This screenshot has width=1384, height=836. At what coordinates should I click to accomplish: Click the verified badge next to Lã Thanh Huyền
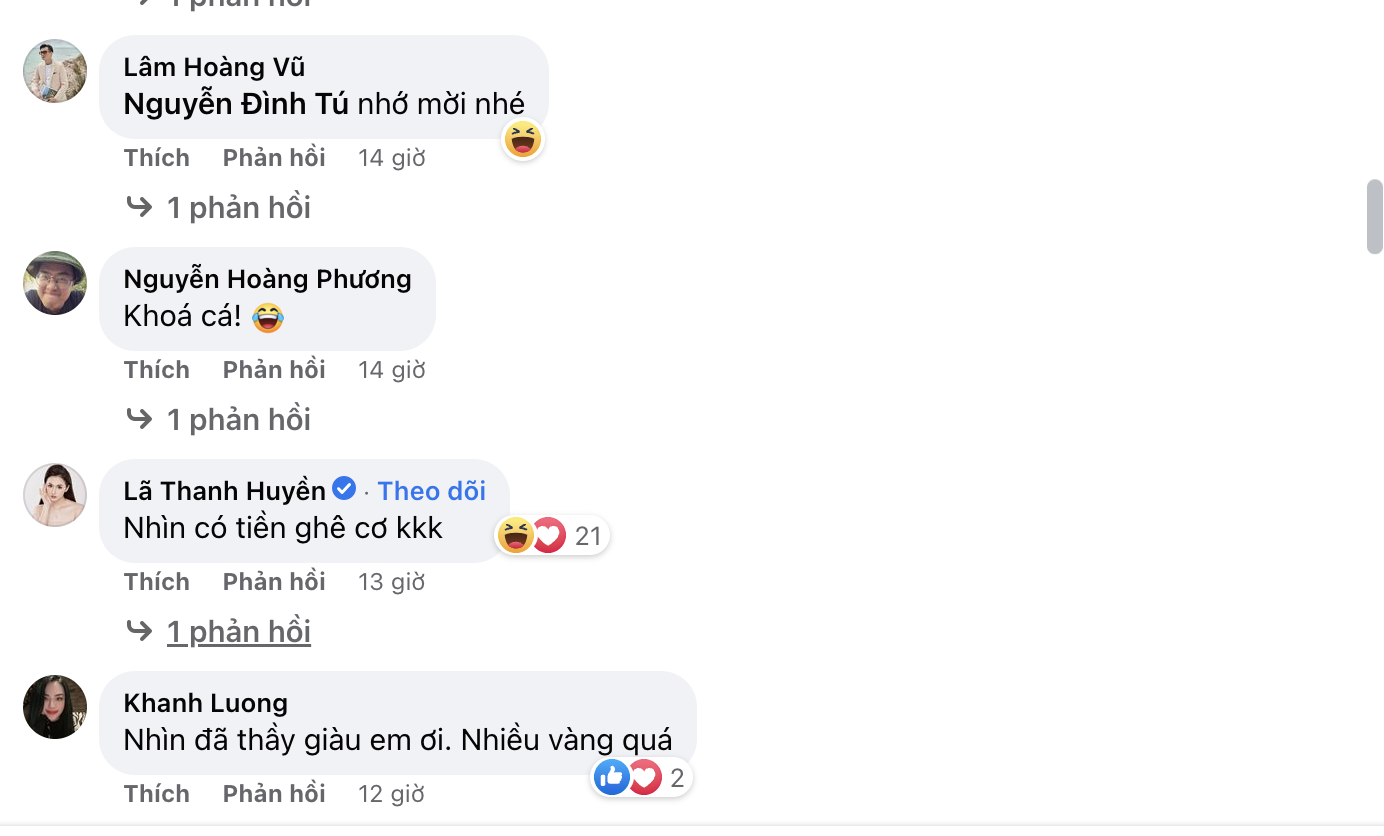(343, 488)
